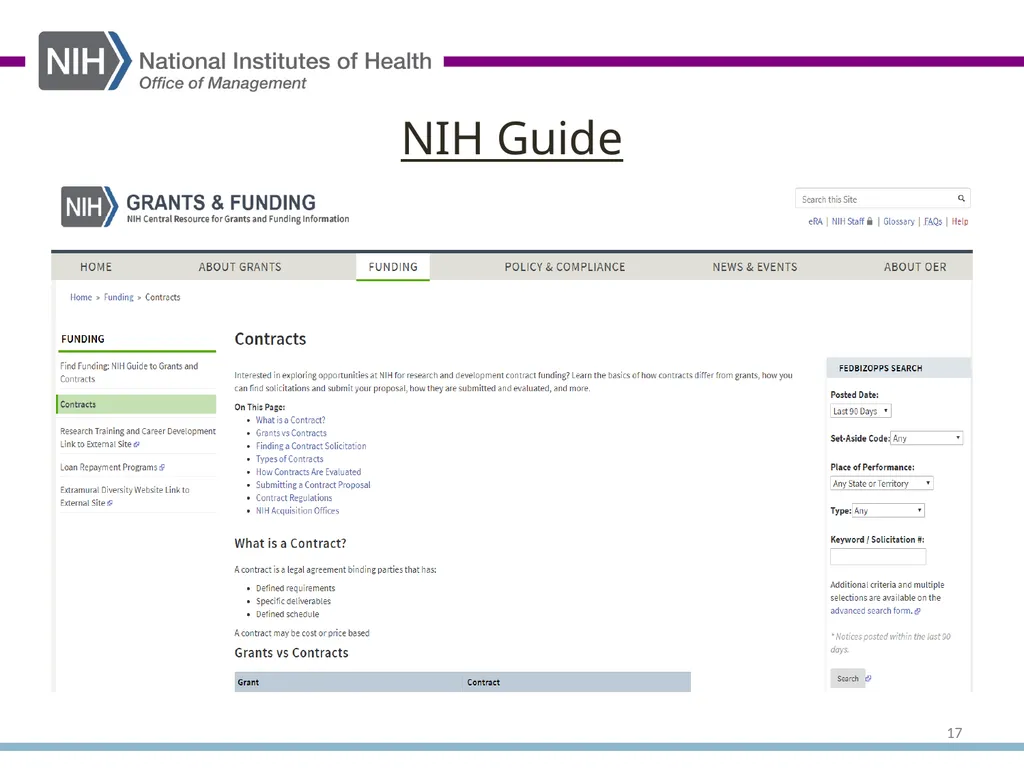Select Contracts in the Funding sidebar
This screenshot has width=1024, height=768.
coord(136,404)
